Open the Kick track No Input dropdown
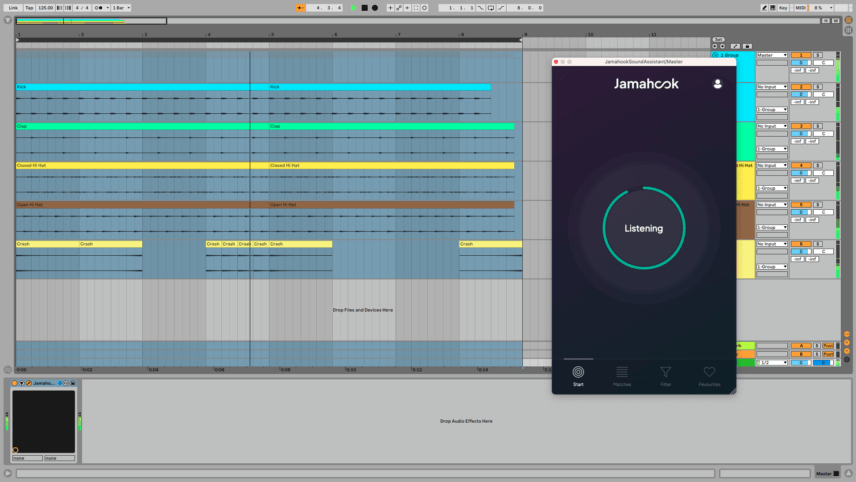This screenshot has width=856, height=482. coord(772,87)
